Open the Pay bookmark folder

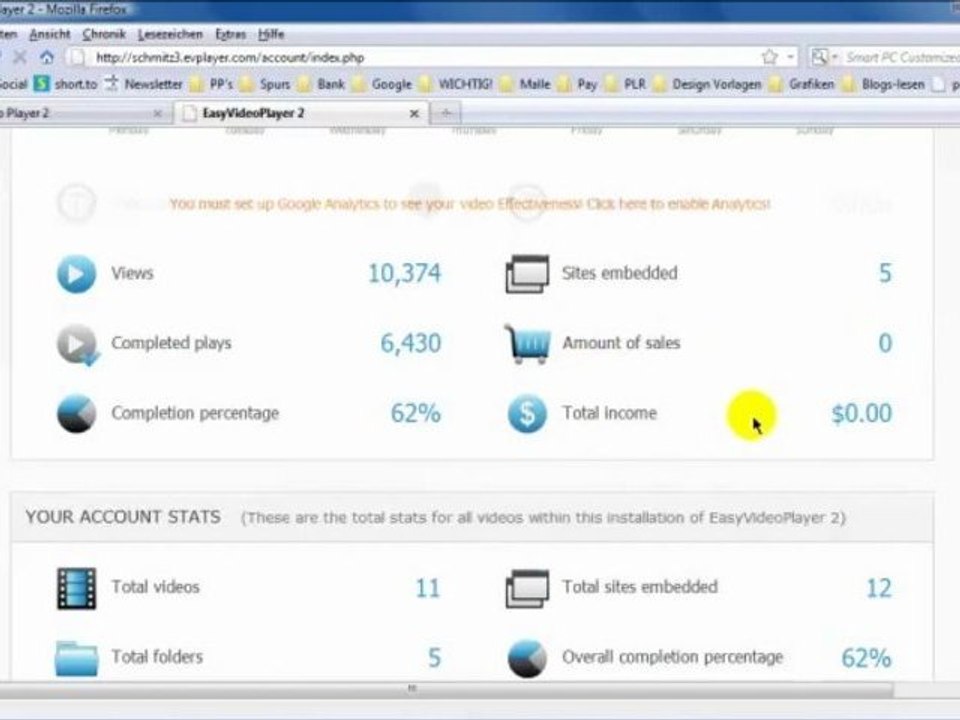577,84
